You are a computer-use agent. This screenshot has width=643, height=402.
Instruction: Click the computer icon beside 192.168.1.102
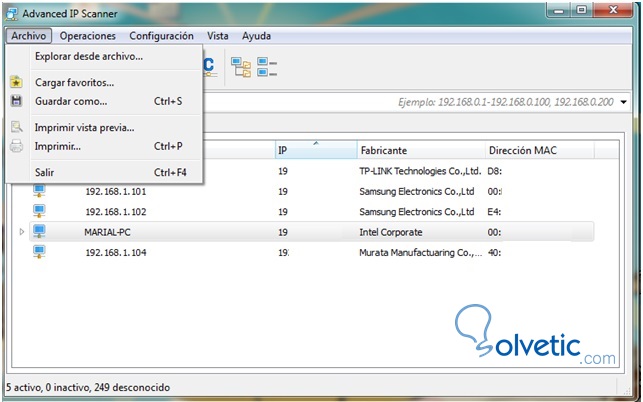tap(39, 211)
